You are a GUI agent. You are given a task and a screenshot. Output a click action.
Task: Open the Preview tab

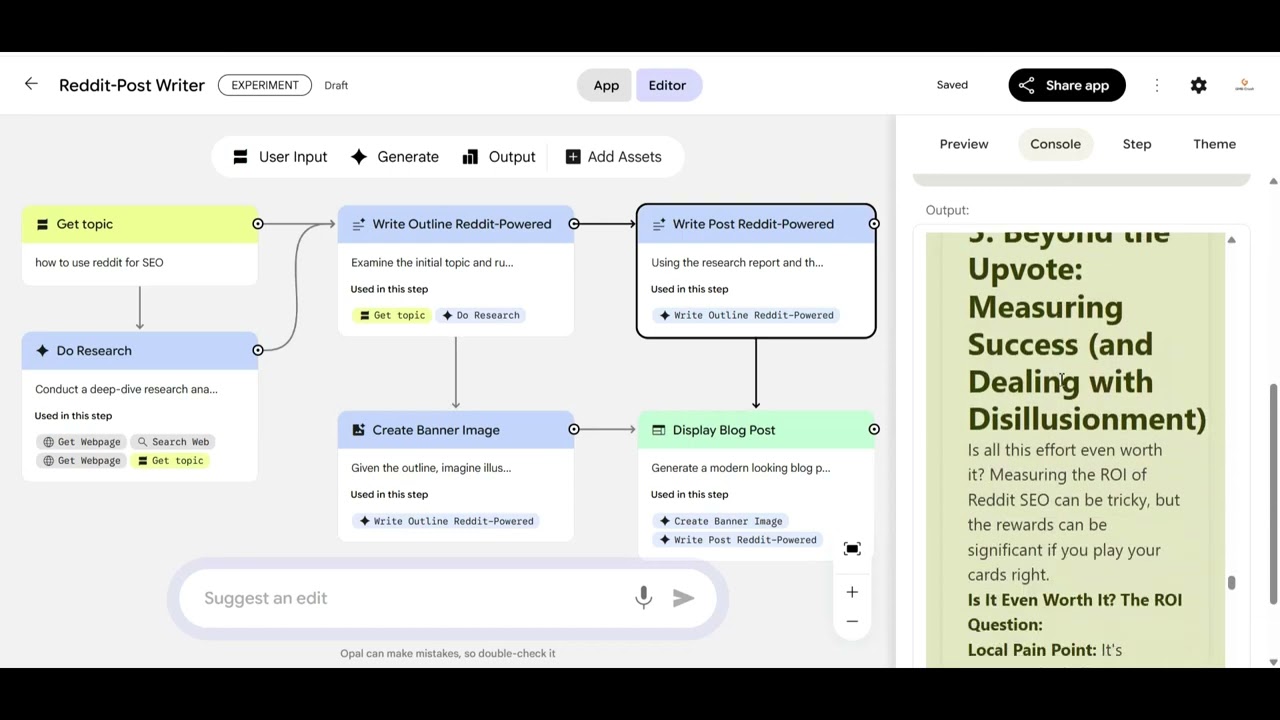click(x=964, y=144)
